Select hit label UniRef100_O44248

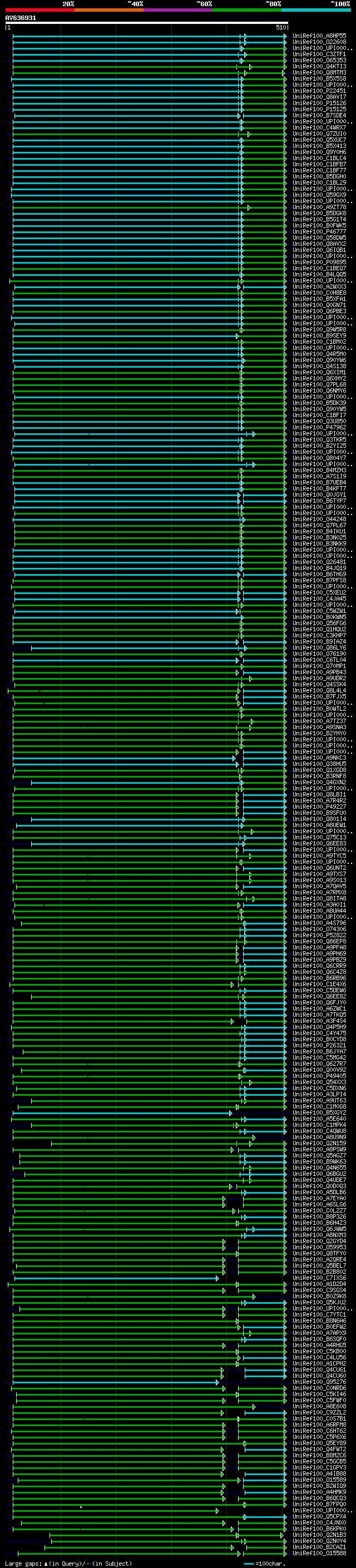[x=319, y=519]
